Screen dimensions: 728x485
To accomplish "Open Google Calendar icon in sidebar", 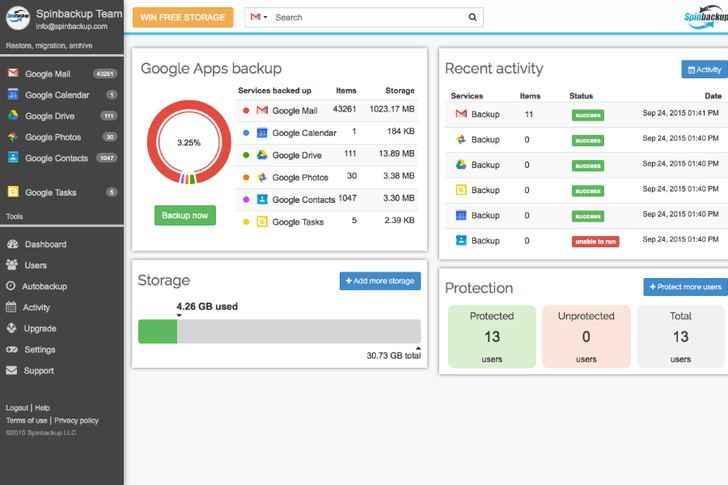I will [13, 94].
